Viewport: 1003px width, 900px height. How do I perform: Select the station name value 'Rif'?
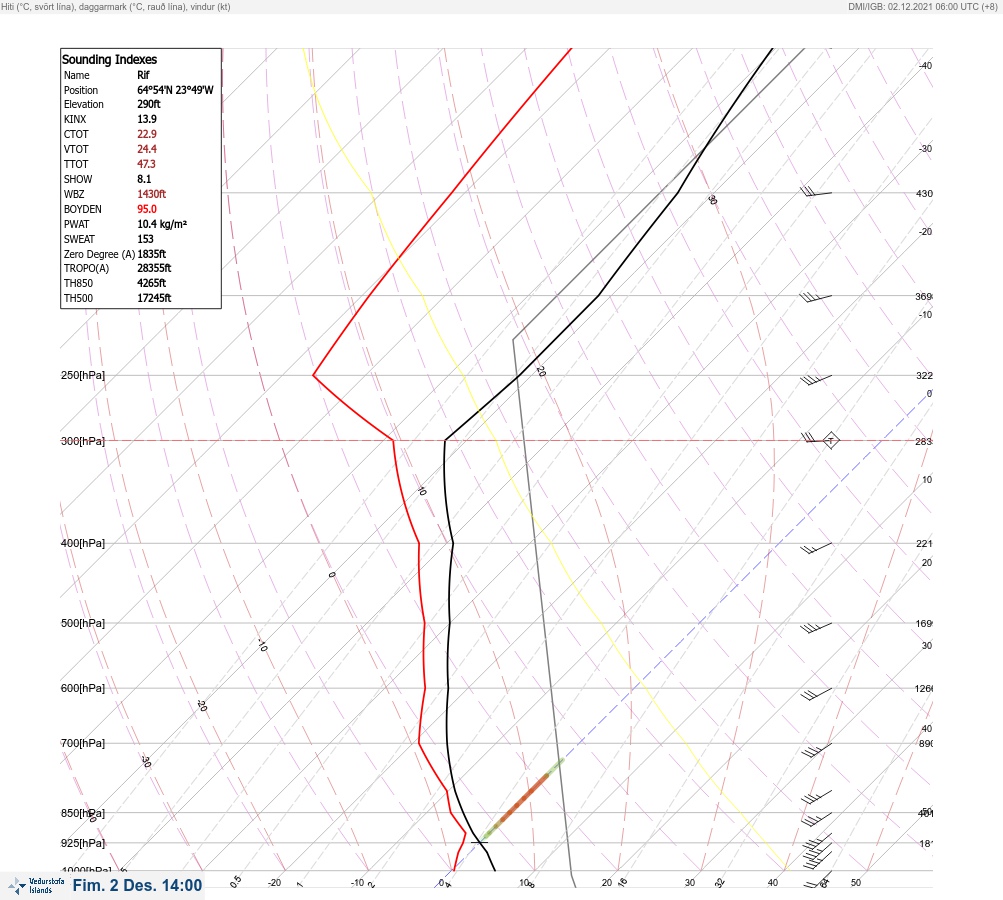pos(143,75)
